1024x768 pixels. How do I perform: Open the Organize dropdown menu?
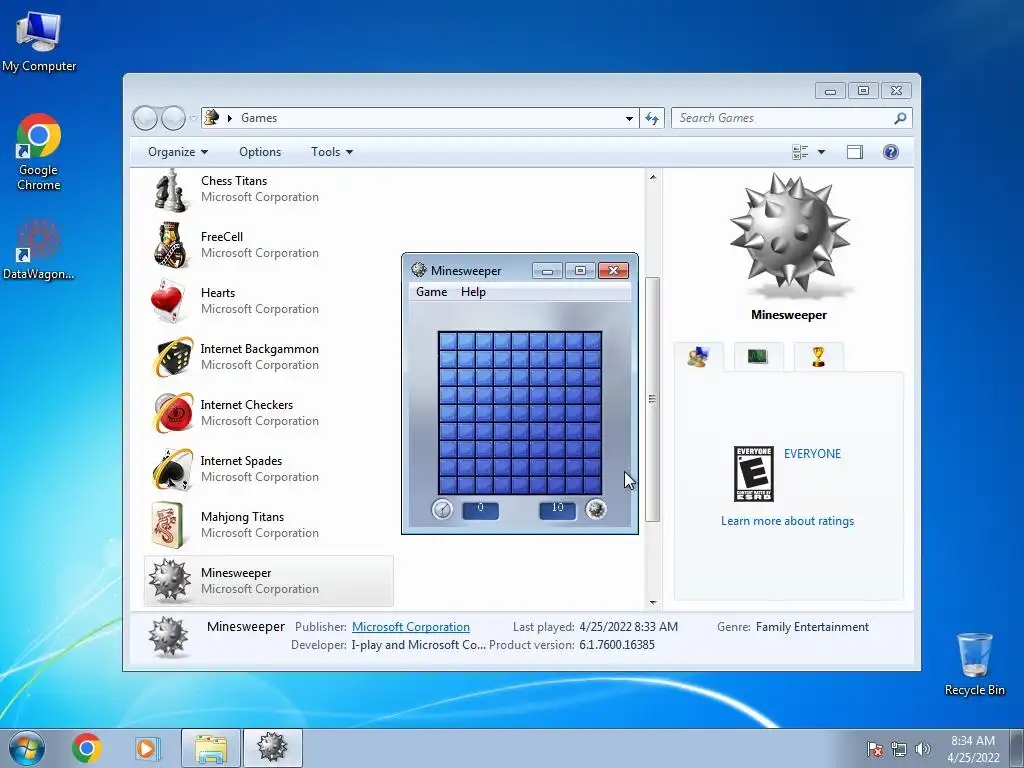(178, 152)
